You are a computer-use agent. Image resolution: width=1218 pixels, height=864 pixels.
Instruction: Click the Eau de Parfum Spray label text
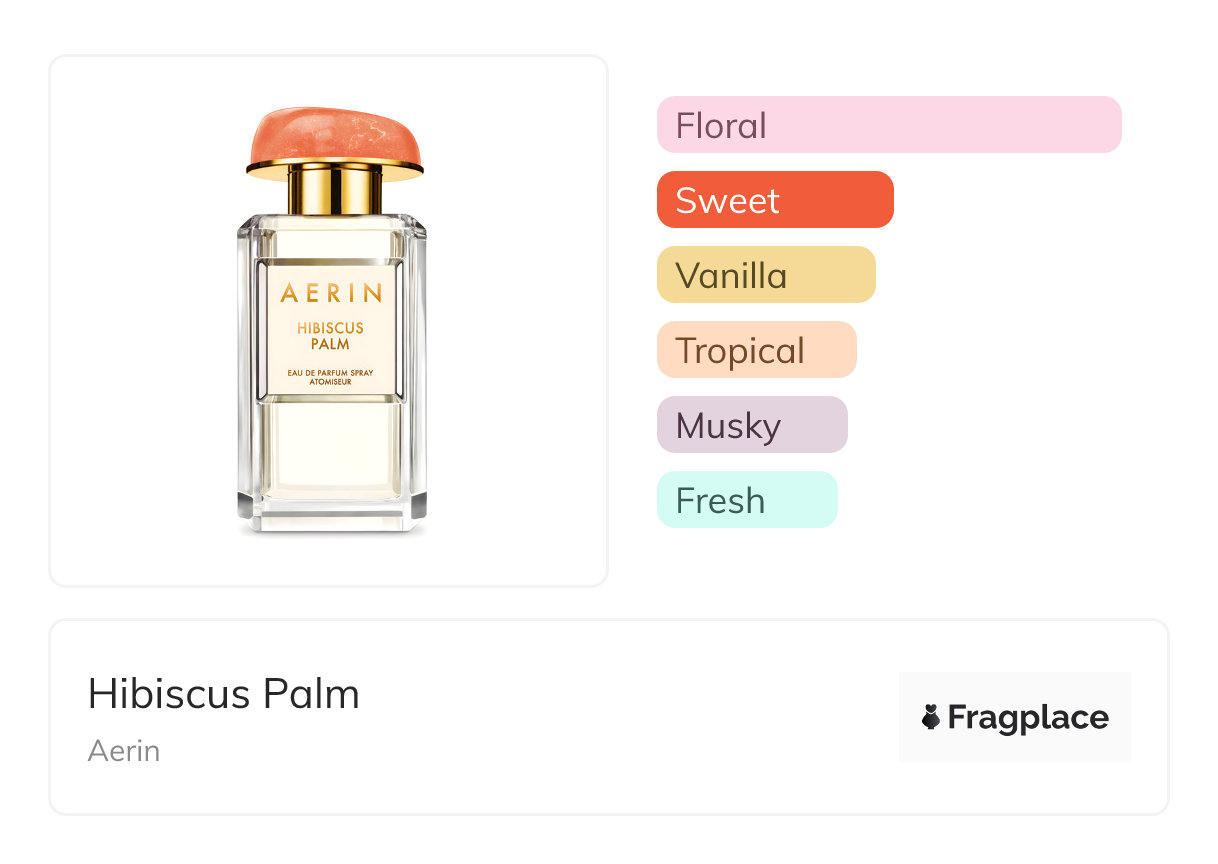(330, 377)
